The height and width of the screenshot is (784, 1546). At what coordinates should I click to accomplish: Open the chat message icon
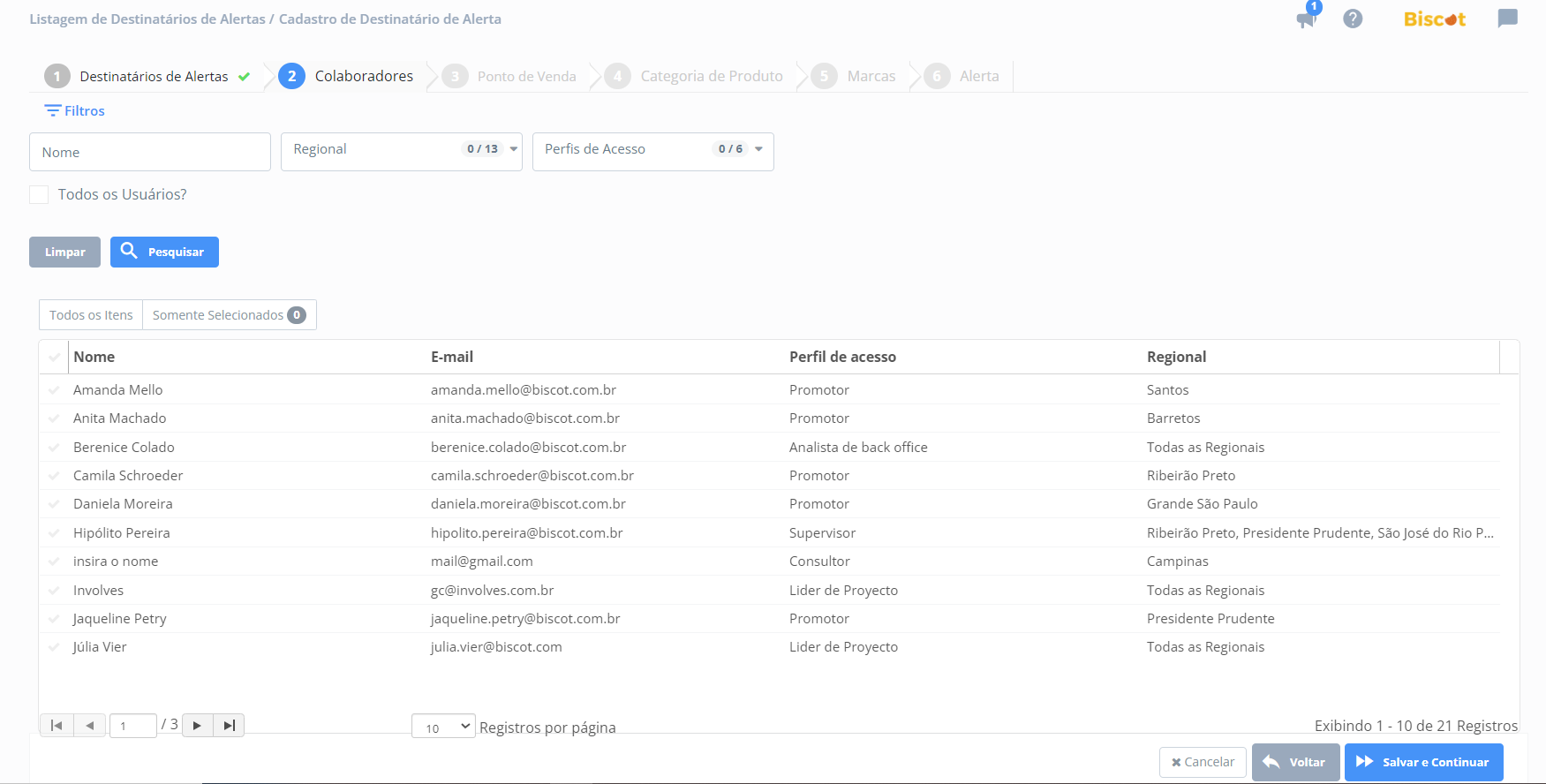1507,19
